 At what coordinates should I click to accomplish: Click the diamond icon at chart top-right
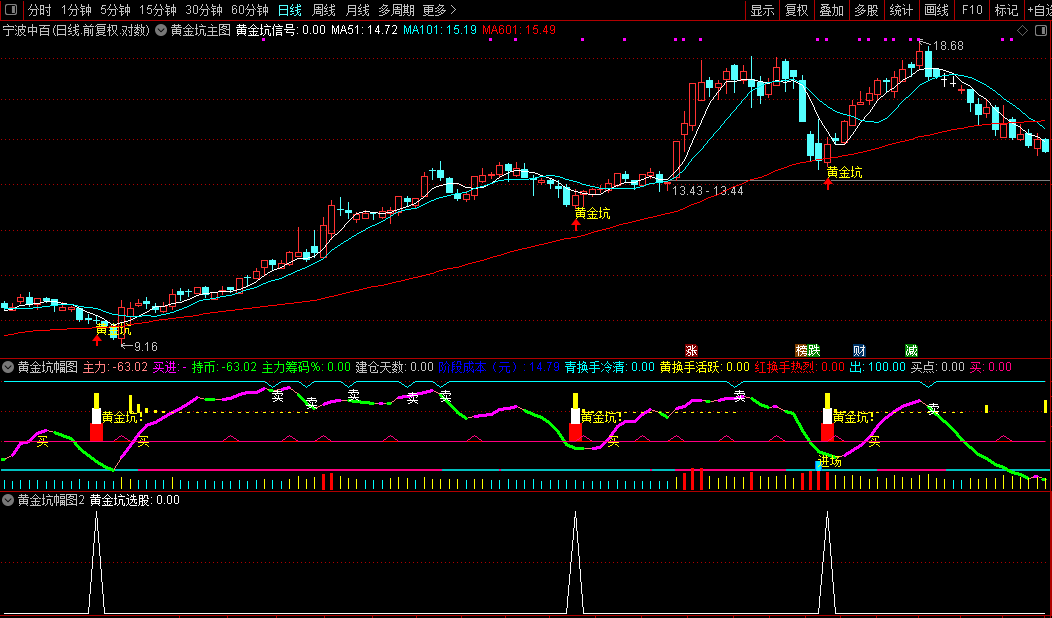point(1022,30)
